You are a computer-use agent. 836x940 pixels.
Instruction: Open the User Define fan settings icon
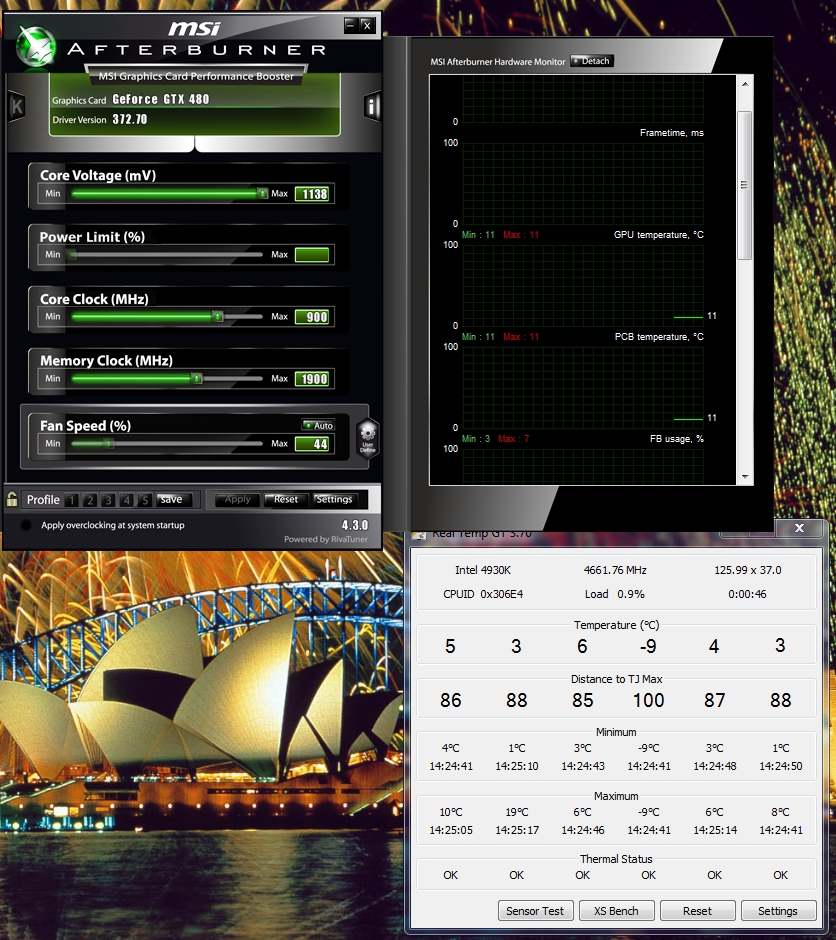click(367, 438)
